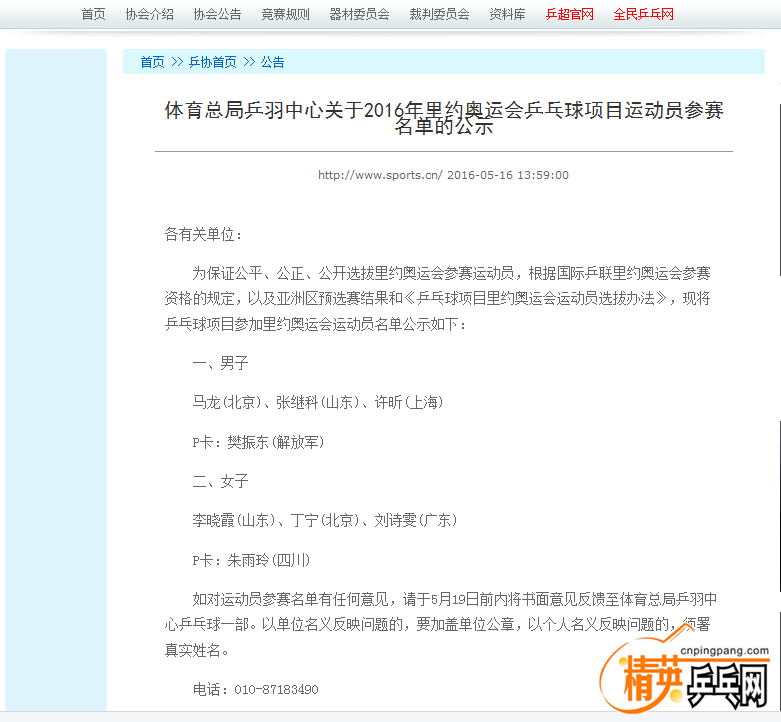The width and height of the screenshot is (781, 722).
Task: Click the heading 一、男子
Action: tap(220, 363)
